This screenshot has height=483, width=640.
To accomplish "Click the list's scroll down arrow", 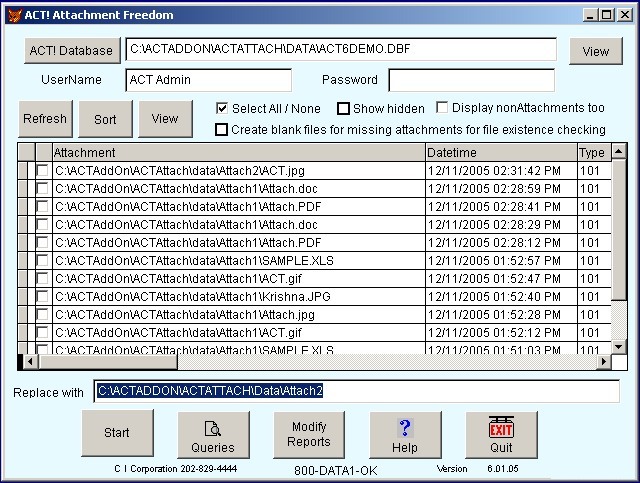I will click(x=619, y=347).
